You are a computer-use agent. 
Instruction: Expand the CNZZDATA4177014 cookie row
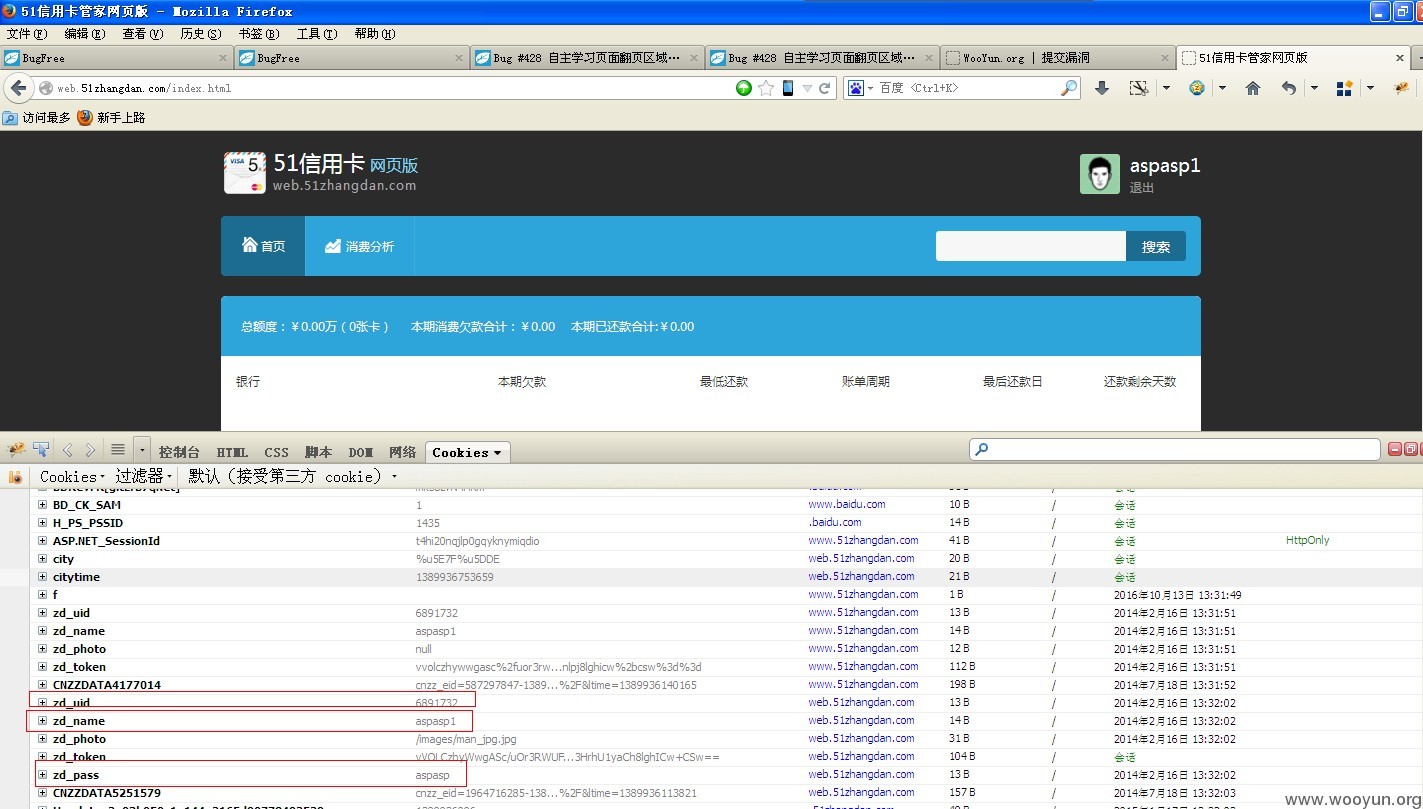(42, 685)
